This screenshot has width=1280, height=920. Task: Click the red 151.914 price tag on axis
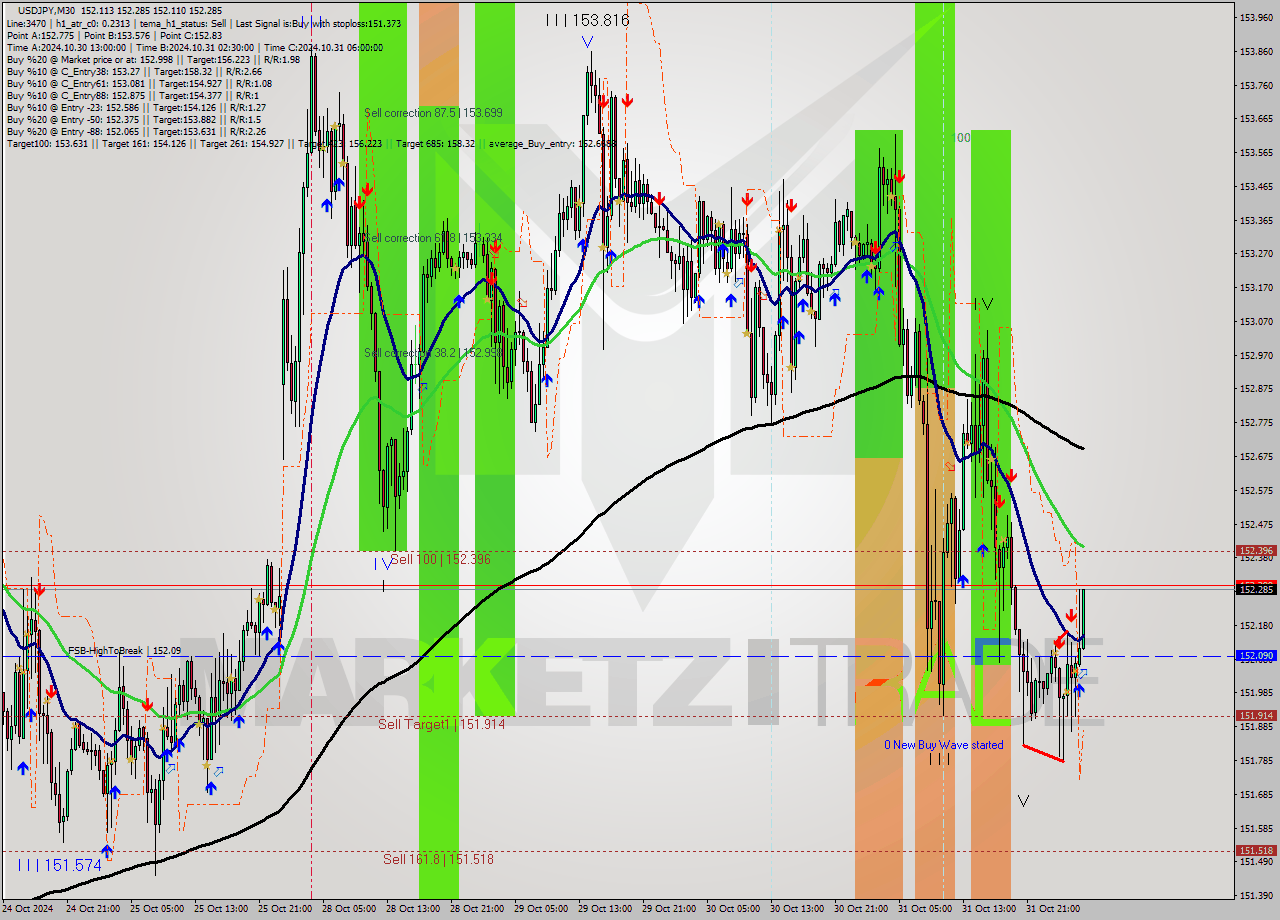1256,715
